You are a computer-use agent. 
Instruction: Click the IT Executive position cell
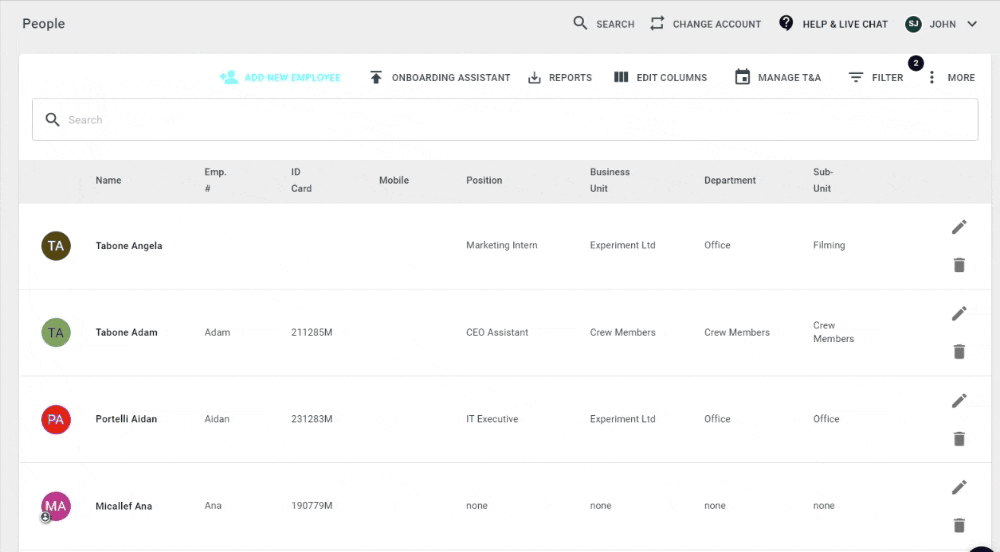click(492, 419)
